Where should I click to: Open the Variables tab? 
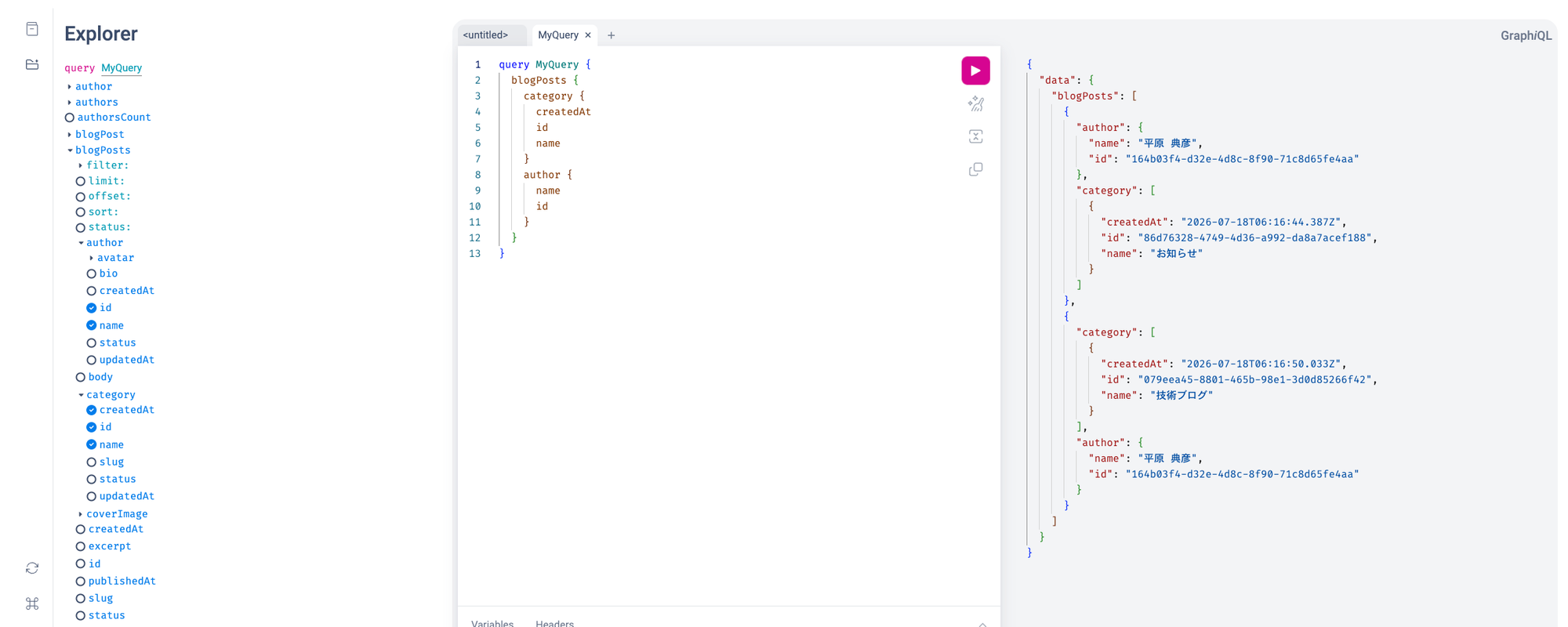click(x=492, y=623)
